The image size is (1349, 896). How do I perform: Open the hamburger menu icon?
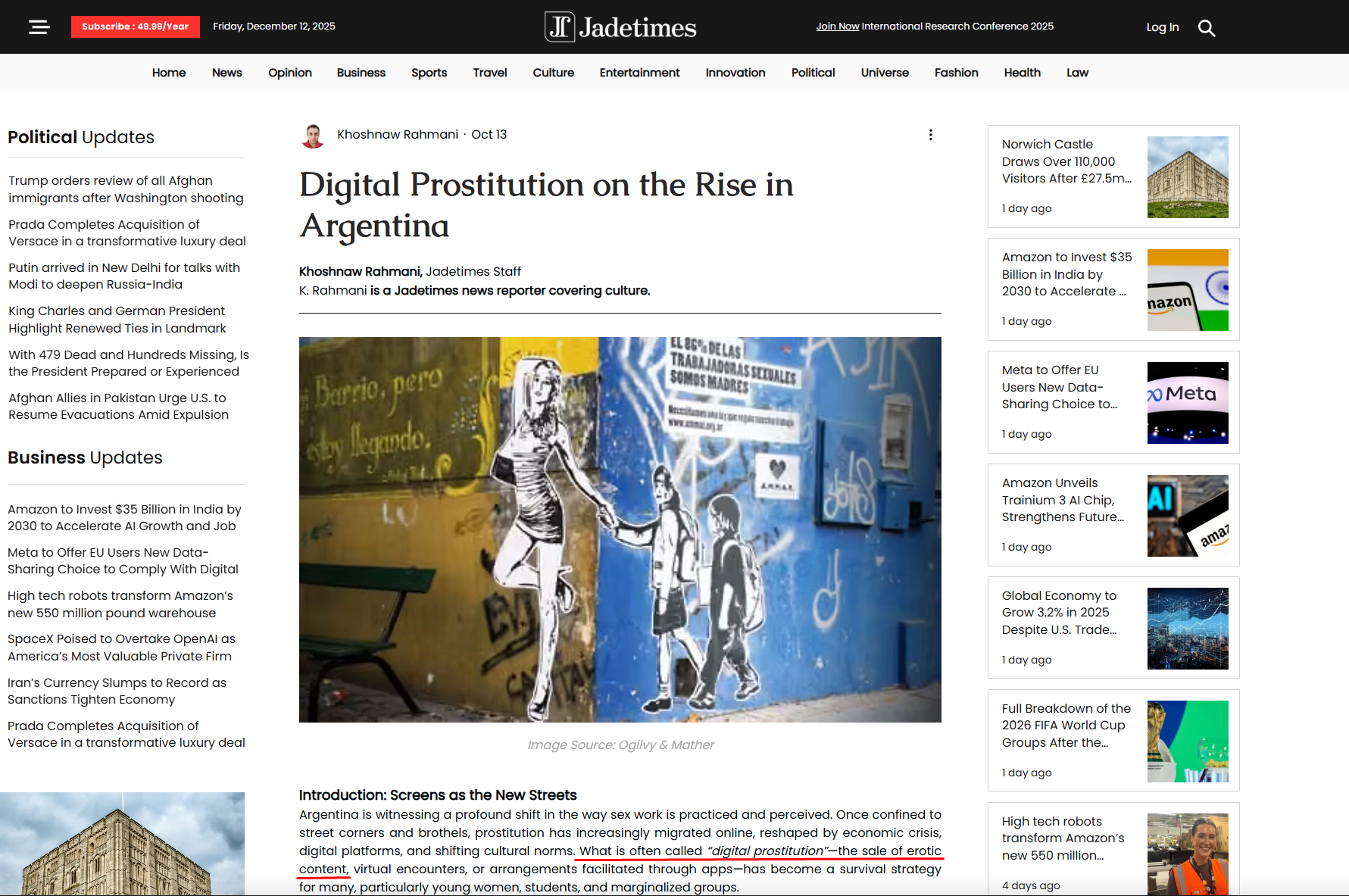[39, 27]
